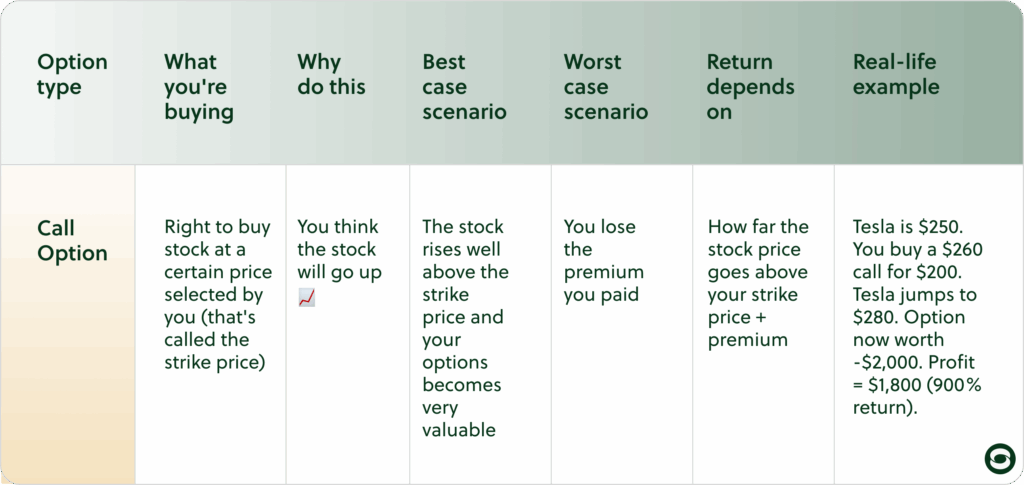Select the "Best case scenario" header
The image size is (1024, 485).
(x=464, y=87)
